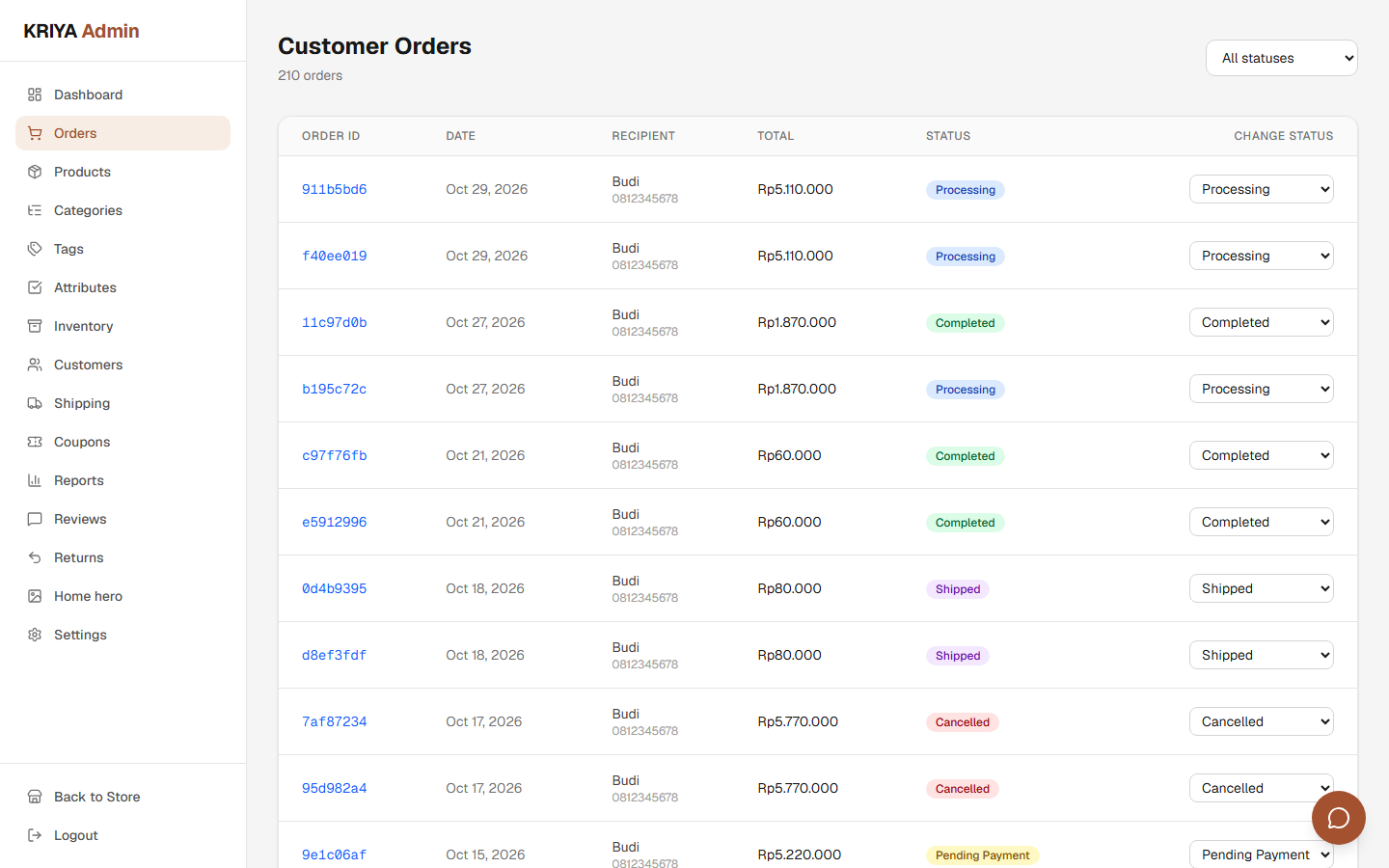This screenshot has height=868, width=1389.
Task: Click the Shipping truck icon
Action: [35, 403]
